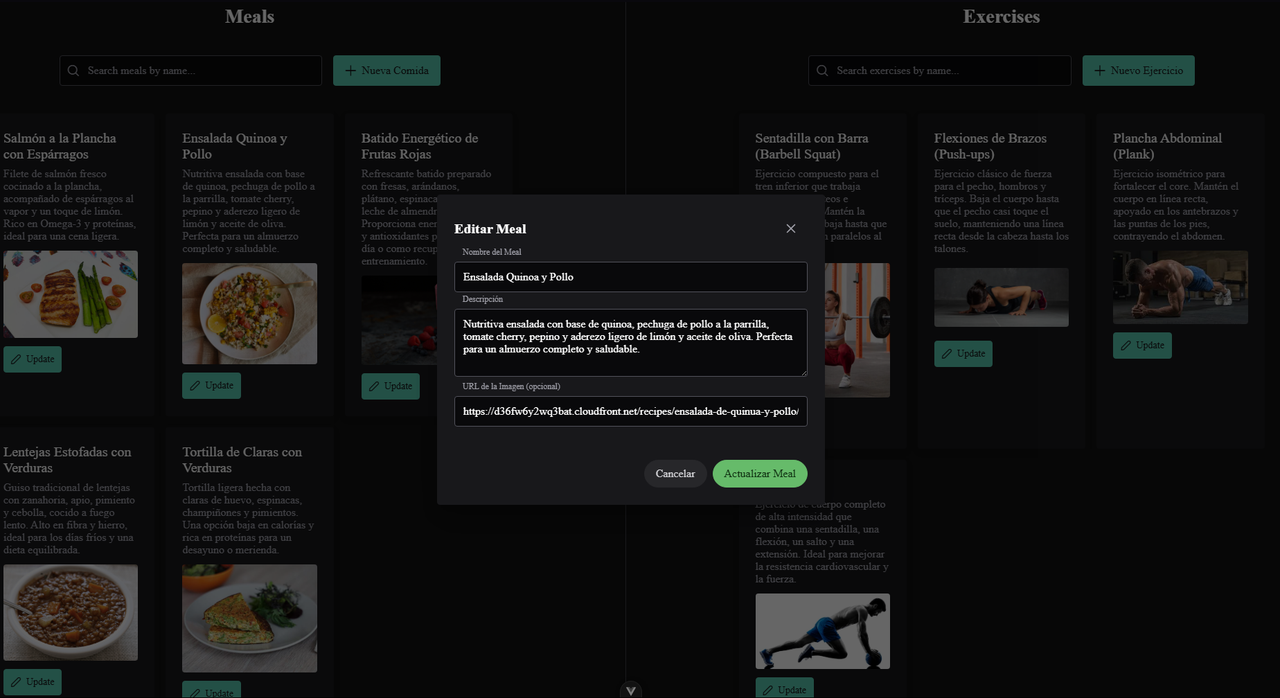The image size is (1280, 698).
Task: Open the push-ups exercise photo
Action: [x=1001, y=297]
